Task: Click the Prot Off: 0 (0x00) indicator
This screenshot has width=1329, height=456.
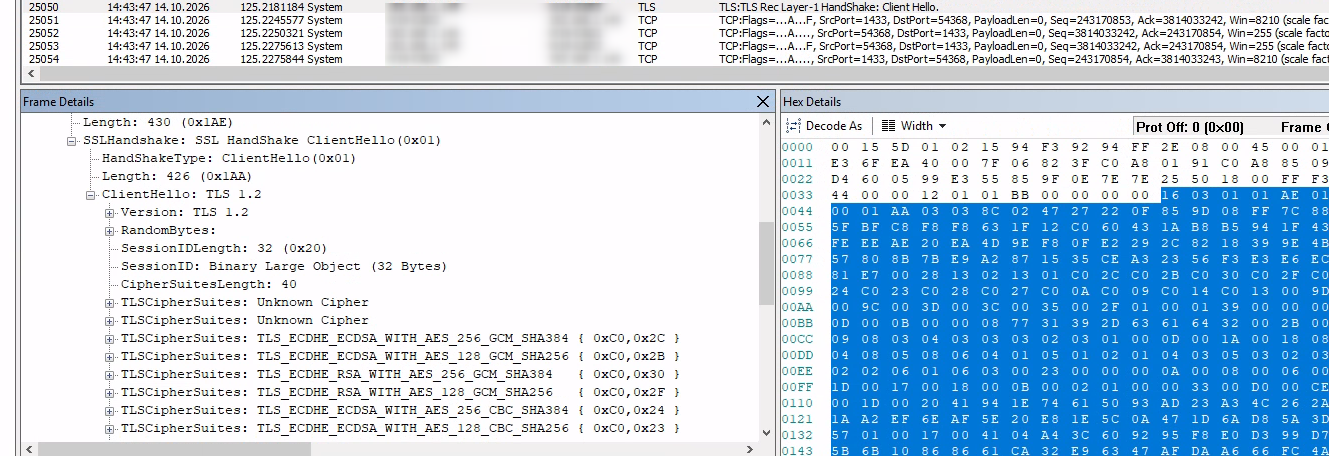Action: (x=1190, y=127)
